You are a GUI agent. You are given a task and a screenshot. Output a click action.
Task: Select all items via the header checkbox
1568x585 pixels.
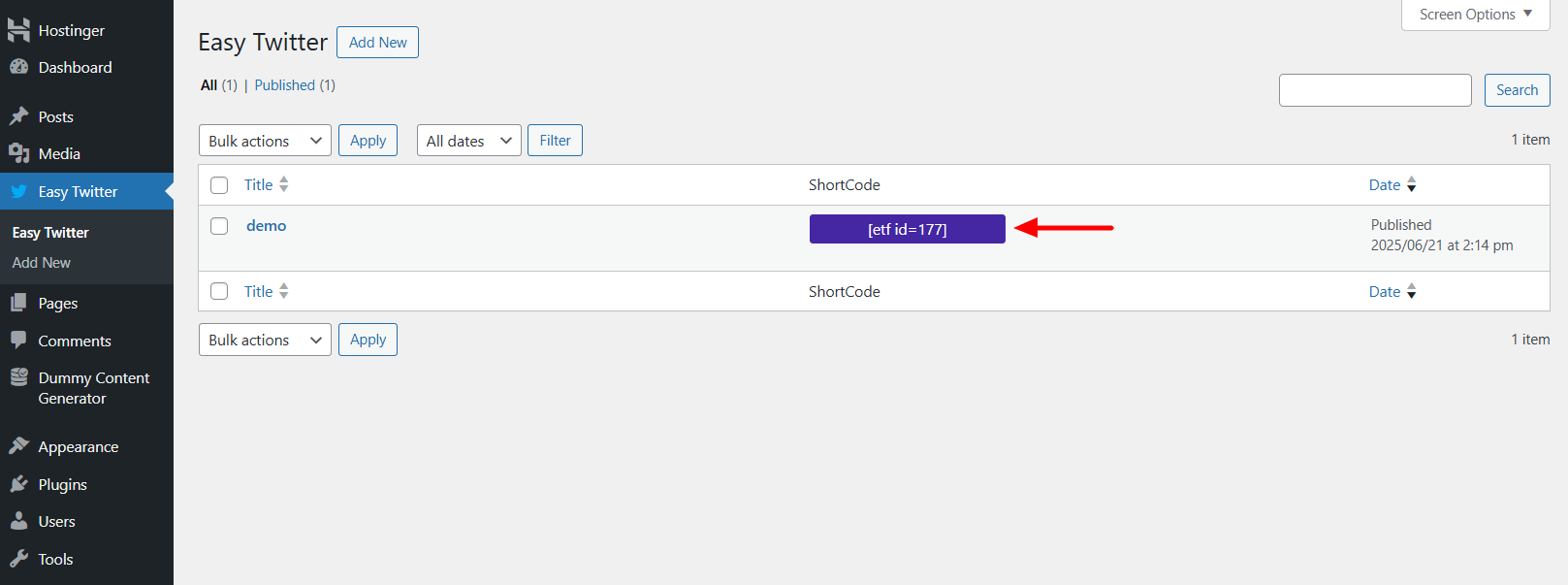tap(218, 184)
